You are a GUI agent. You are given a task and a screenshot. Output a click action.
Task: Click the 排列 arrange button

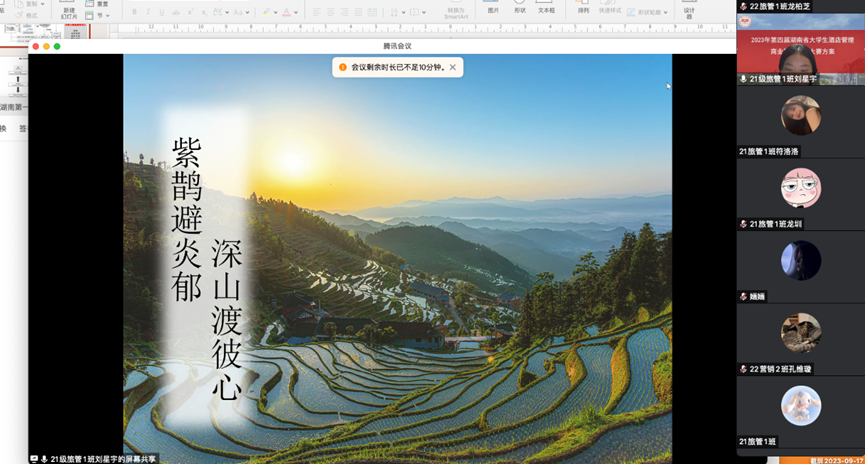(583, 7)
